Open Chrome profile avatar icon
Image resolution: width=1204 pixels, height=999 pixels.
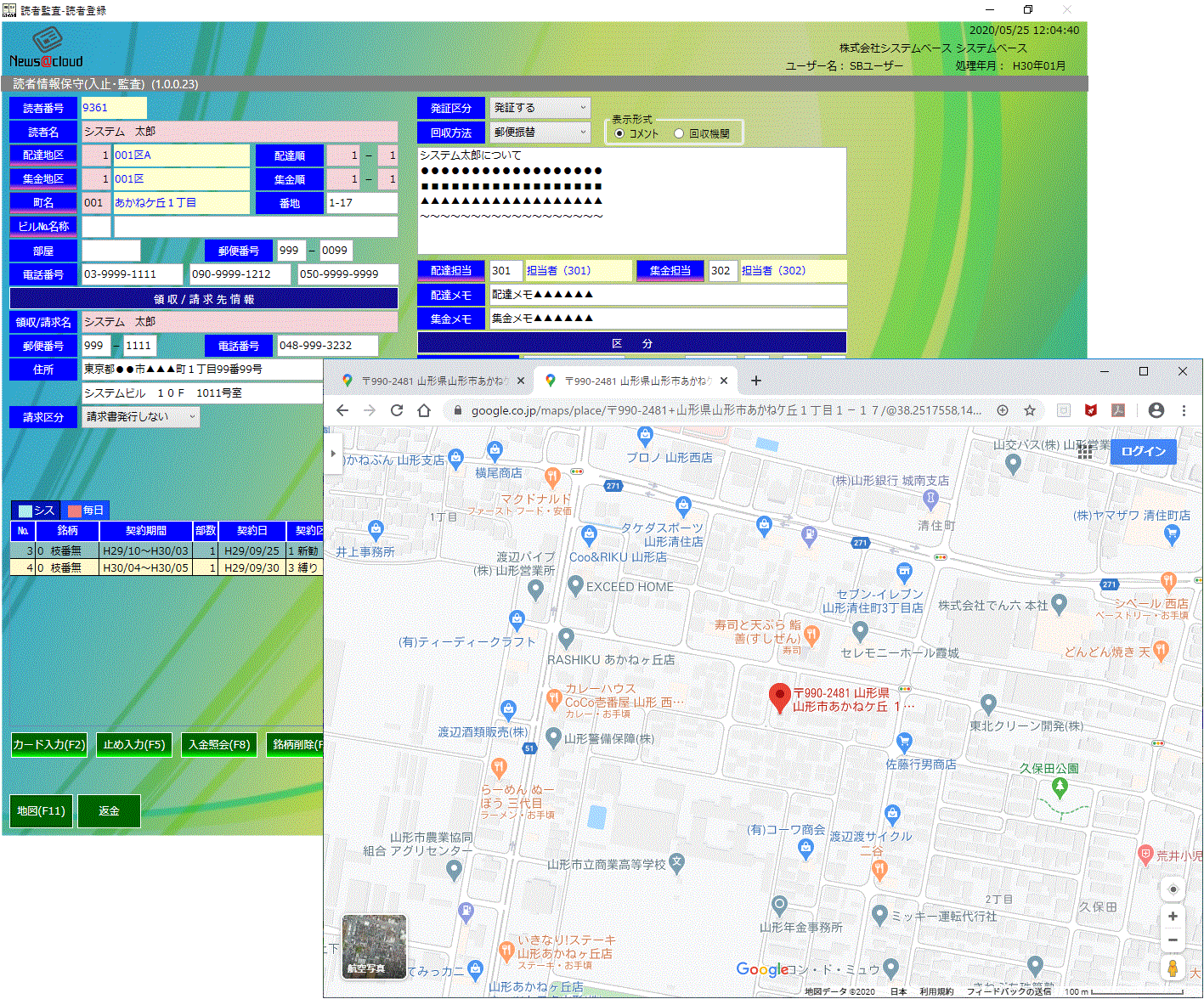coord(1156,410)
